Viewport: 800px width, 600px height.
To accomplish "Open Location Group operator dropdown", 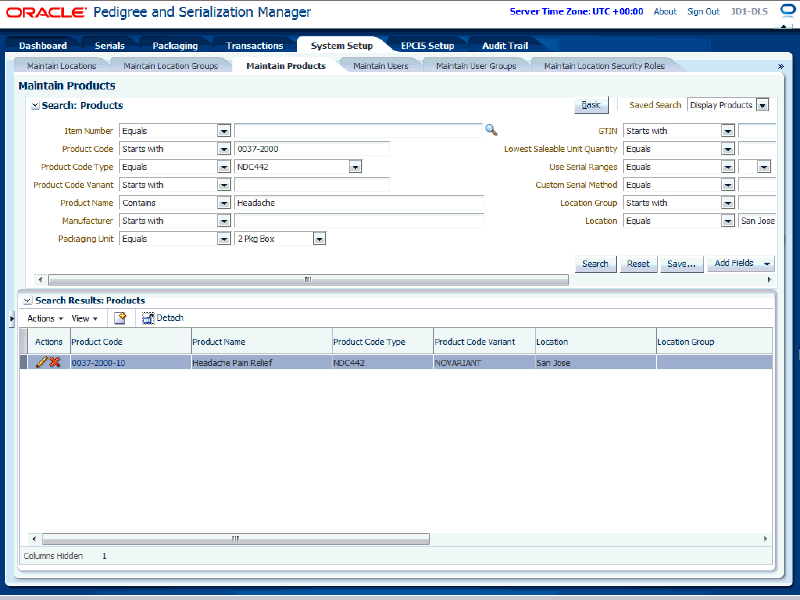I will (x=728, y=203).
